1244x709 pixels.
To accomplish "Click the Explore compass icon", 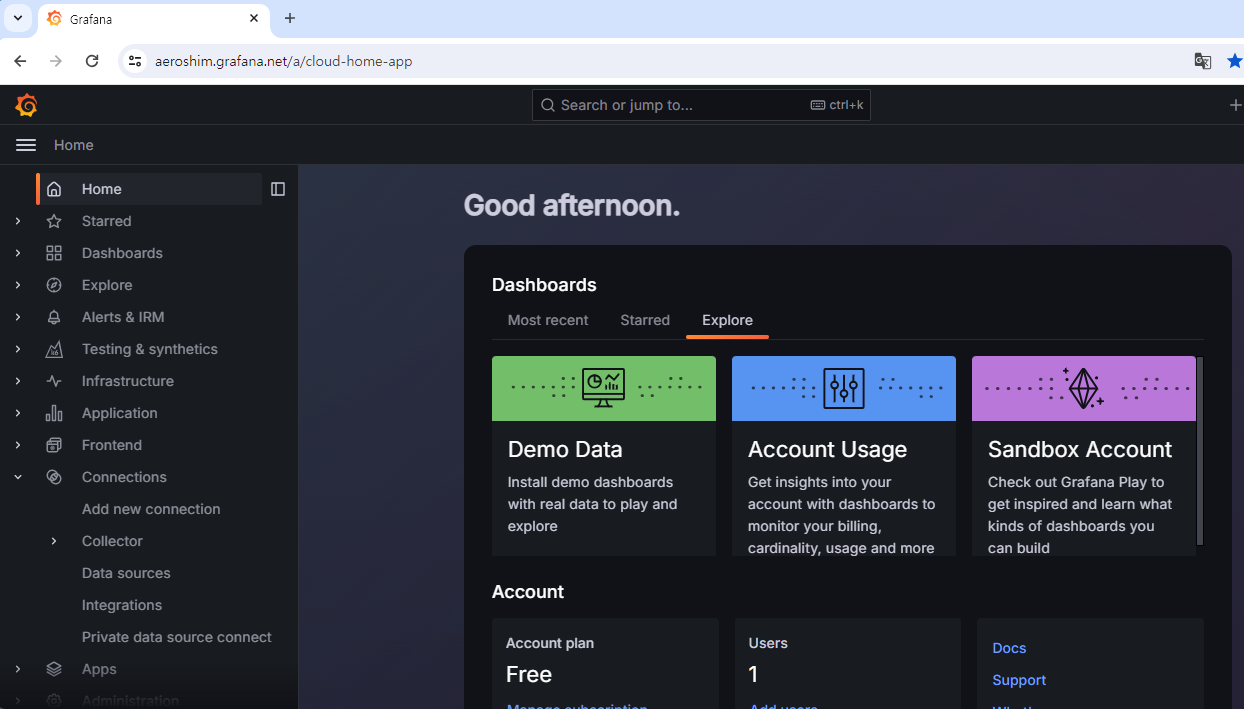I will point(54,285).
